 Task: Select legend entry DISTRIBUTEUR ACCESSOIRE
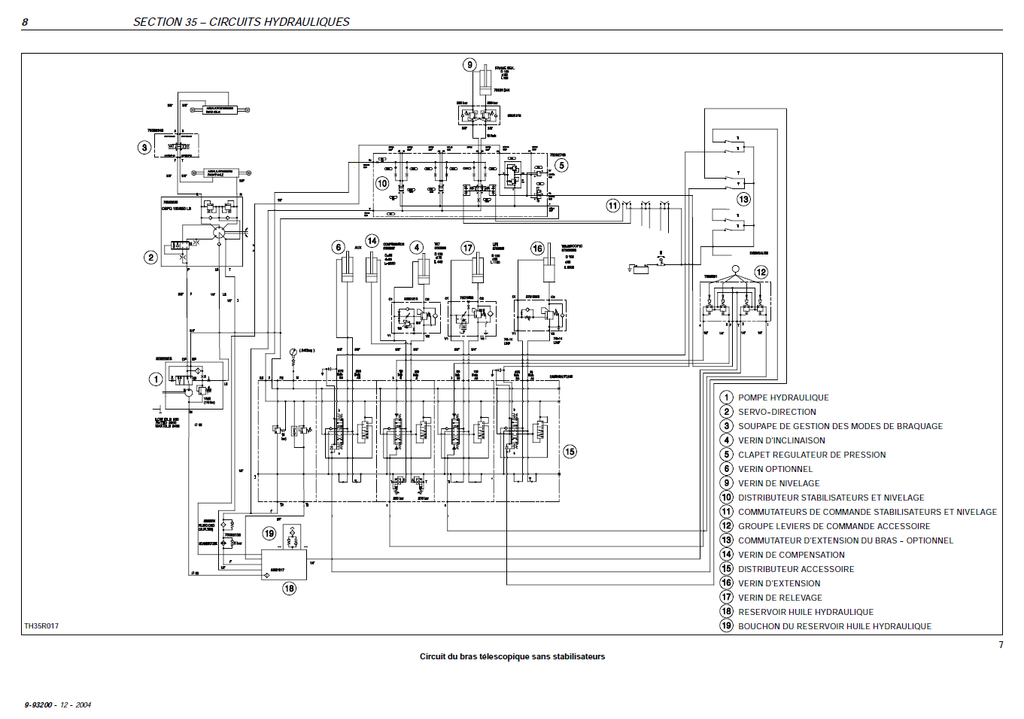(796, 569)
